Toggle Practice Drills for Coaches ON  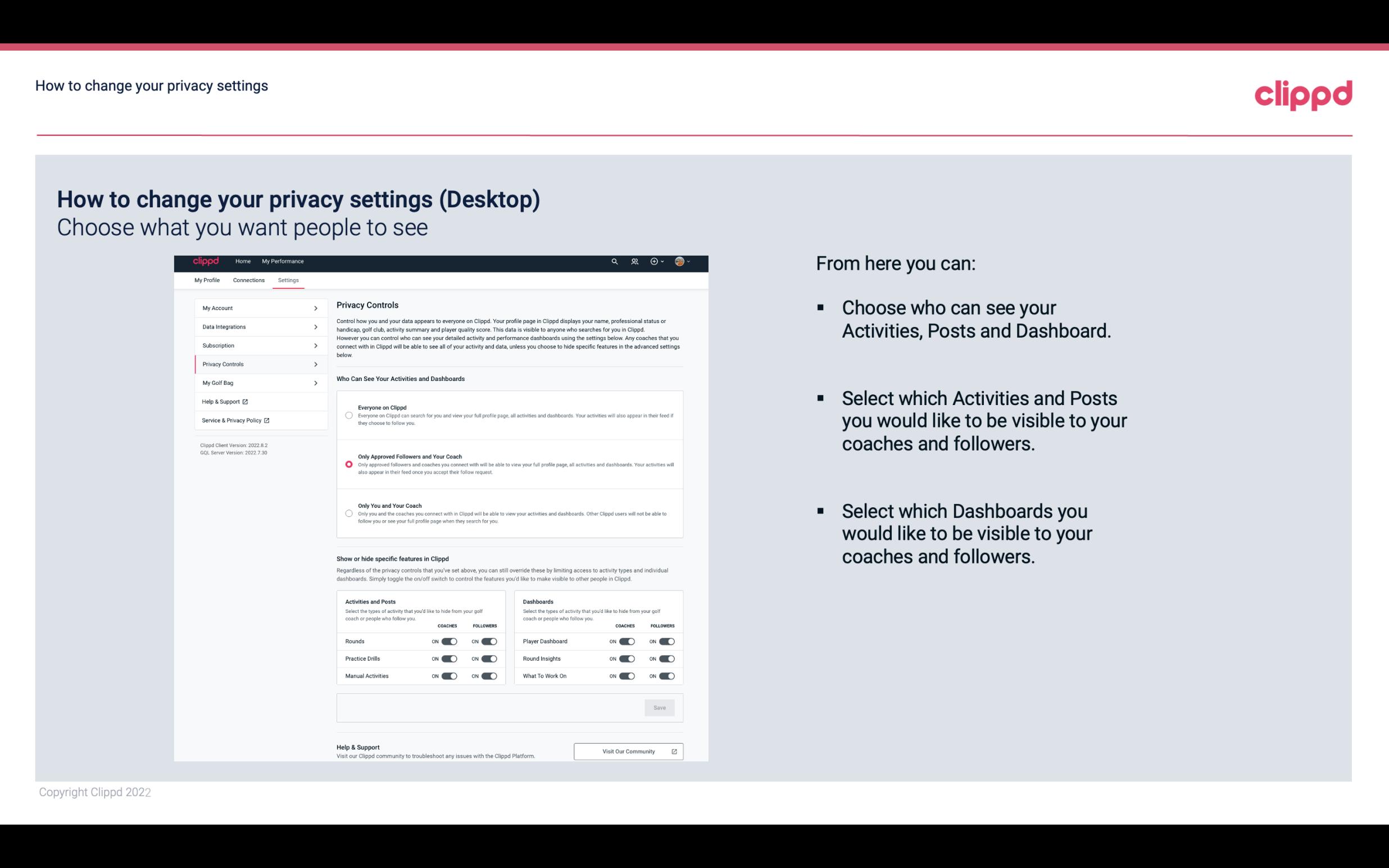pyautogui.click(x=448, y=659)
